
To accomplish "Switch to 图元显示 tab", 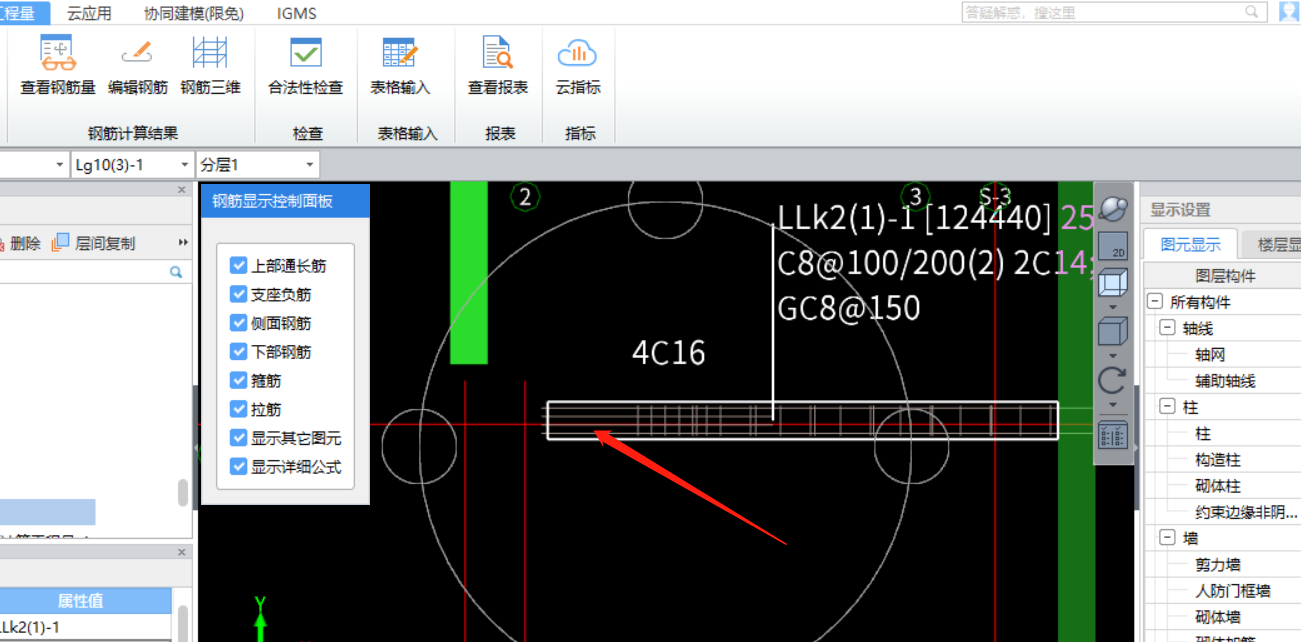I will tap(1190, 244).
